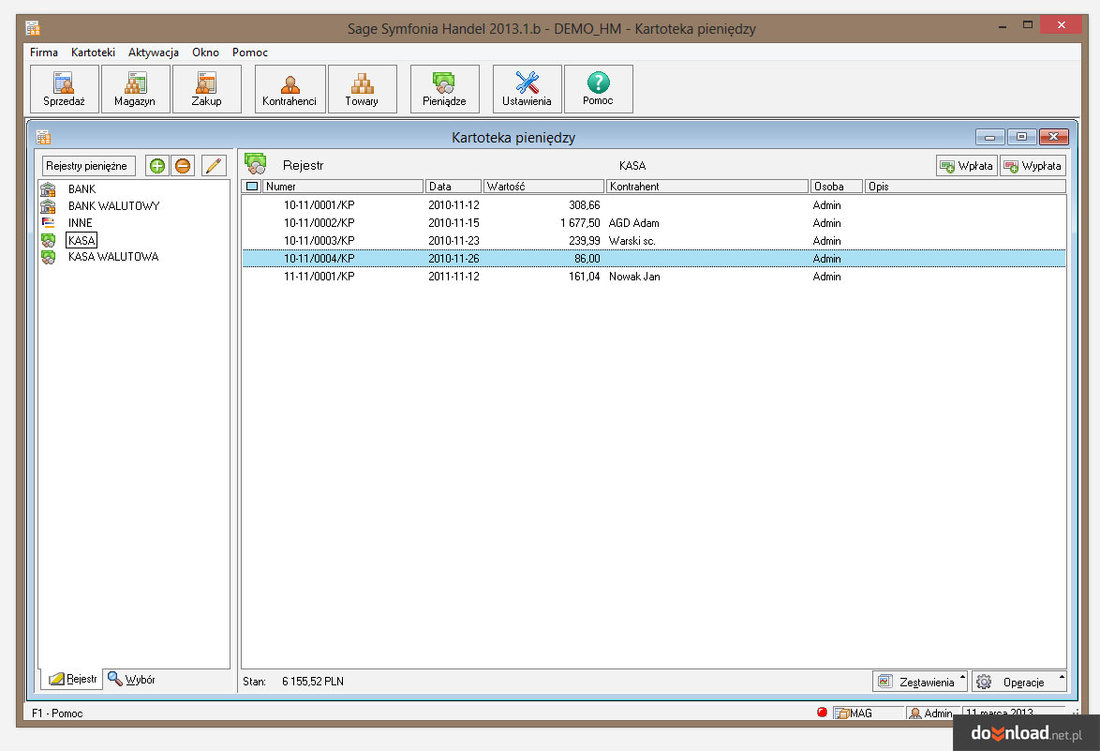Click the INNE register icon
This screenshot has width=1100, height=751.
coord(48,223)
